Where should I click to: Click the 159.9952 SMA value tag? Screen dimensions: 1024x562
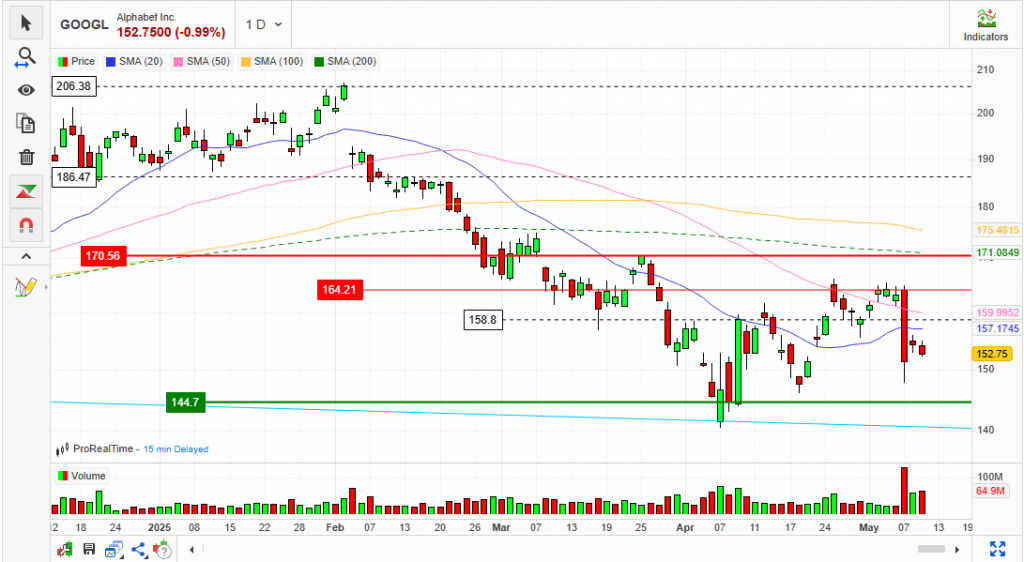tap(997, 313)
